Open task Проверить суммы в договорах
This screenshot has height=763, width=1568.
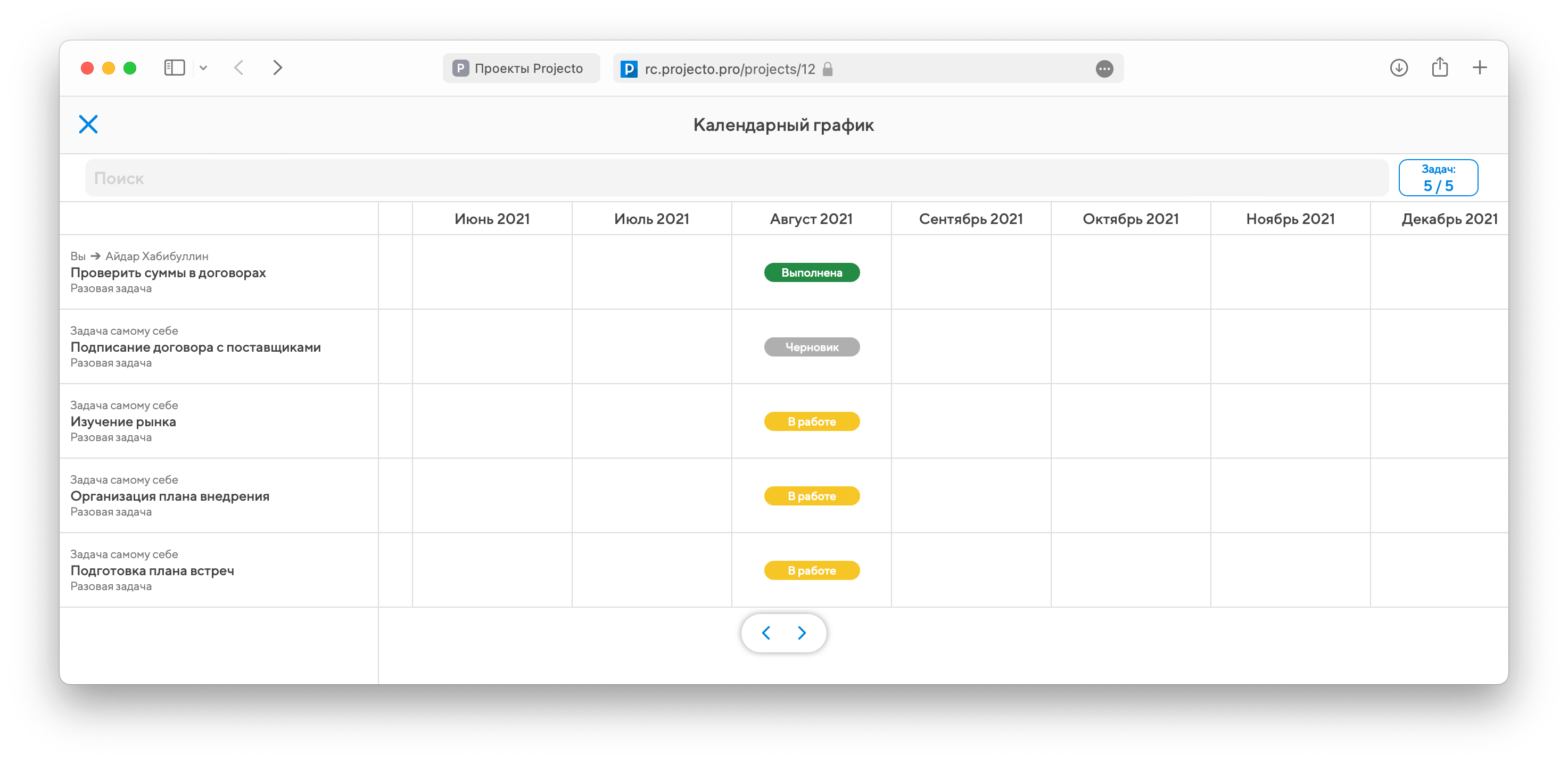(x=168, y=272)
